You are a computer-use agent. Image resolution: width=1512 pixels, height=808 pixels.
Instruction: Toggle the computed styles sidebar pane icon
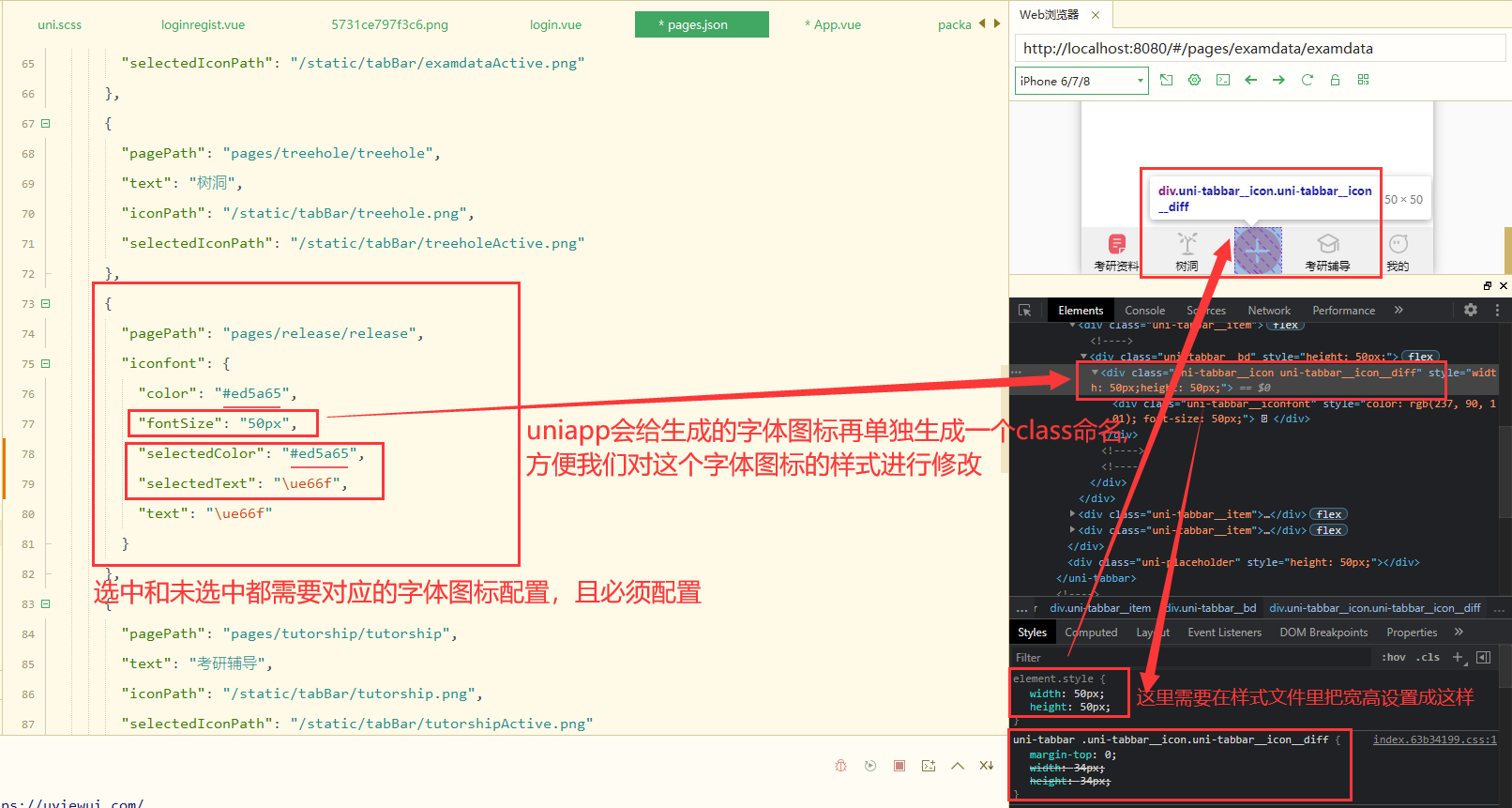click(1484, 658)
